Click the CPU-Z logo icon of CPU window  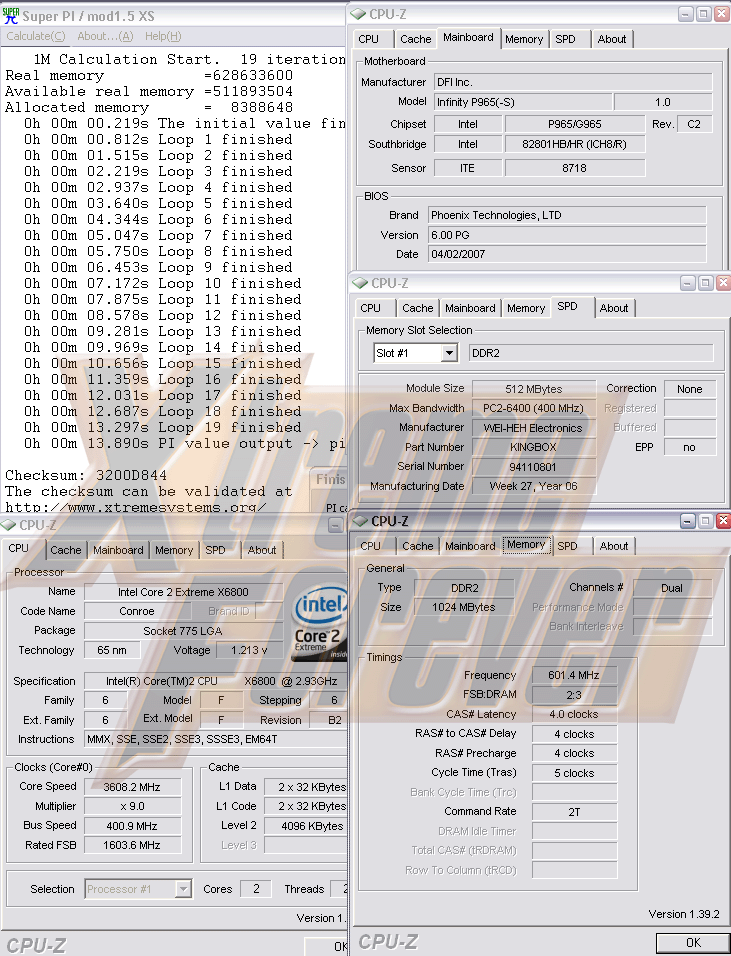click(x=8, y=525)
